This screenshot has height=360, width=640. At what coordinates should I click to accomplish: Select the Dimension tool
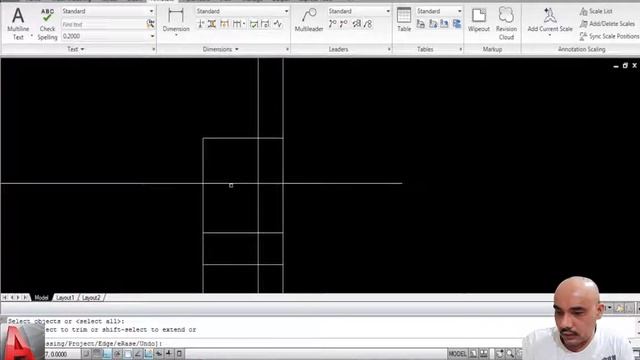point(176,21)
